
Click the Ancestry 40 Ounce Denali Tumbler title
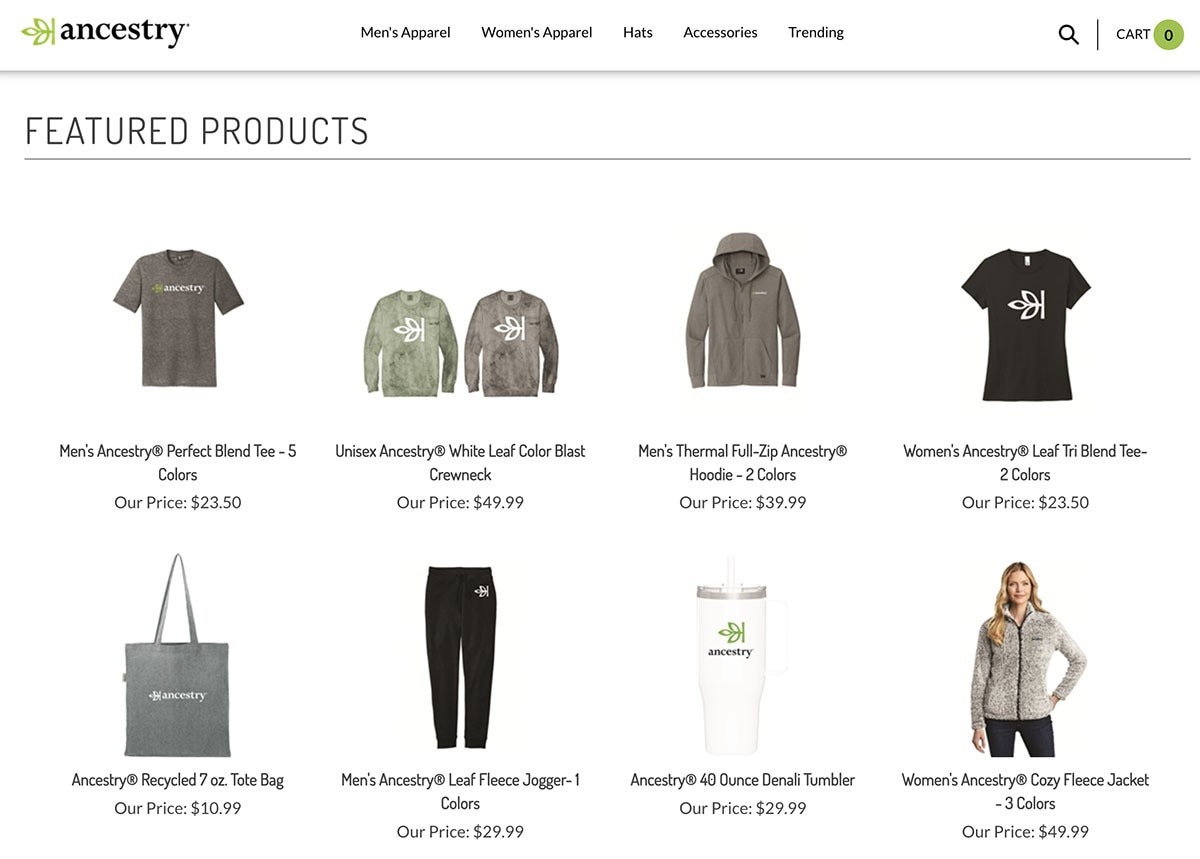(x=743, y=780)
